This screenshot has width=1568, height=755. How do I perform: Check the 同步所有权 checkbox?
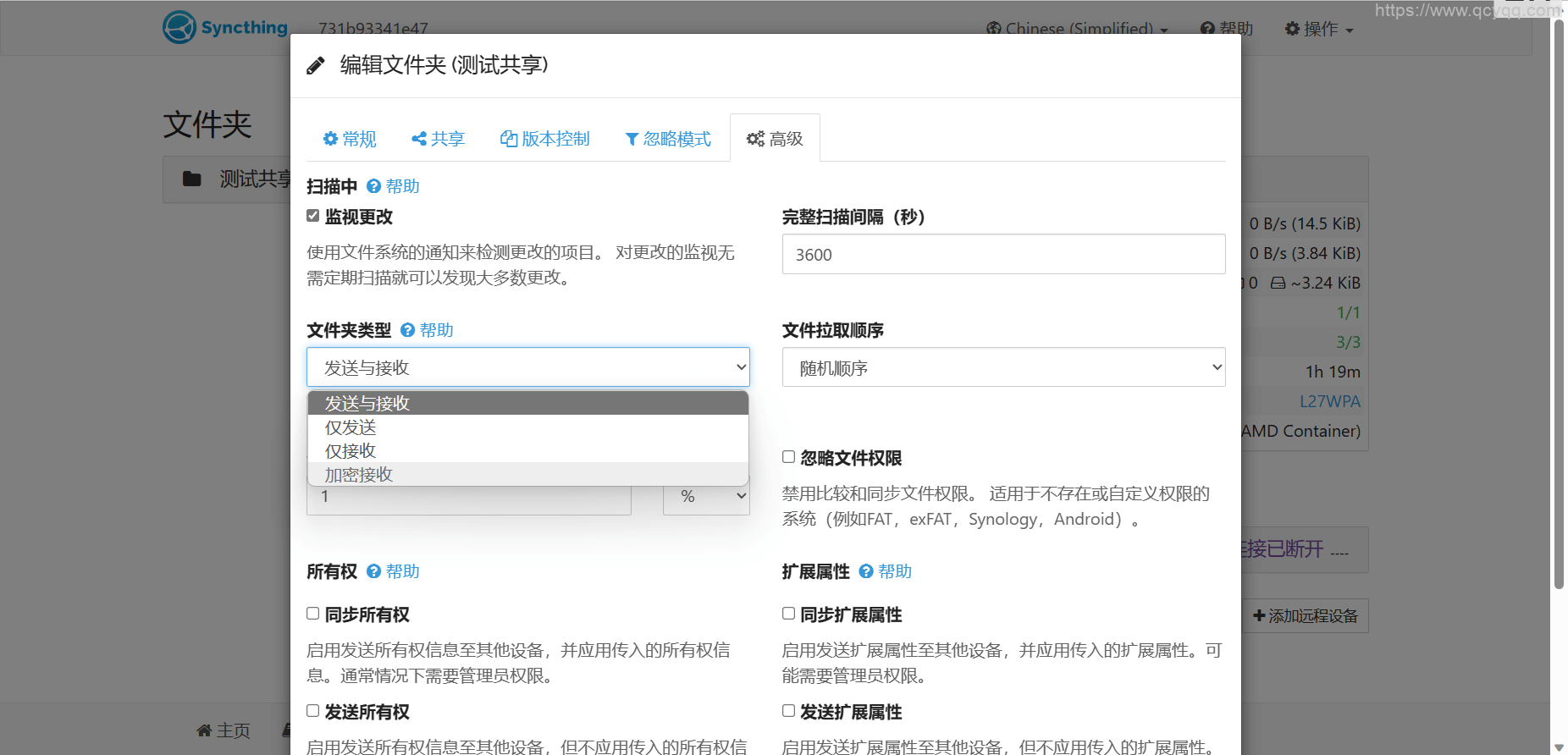click(x=313, y=614)
